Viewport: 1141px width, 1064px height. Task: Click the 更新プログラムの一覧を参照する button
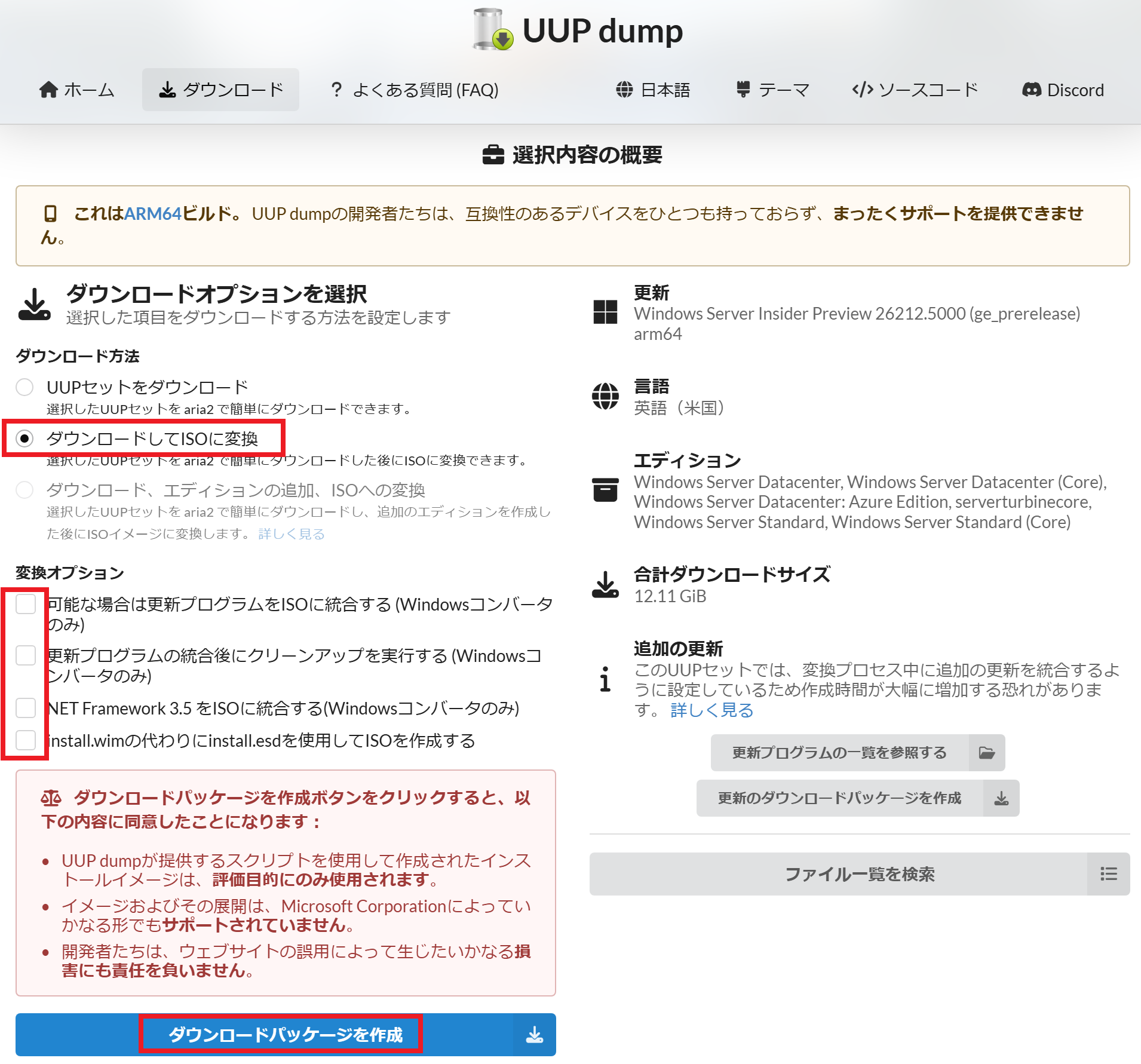858,753
